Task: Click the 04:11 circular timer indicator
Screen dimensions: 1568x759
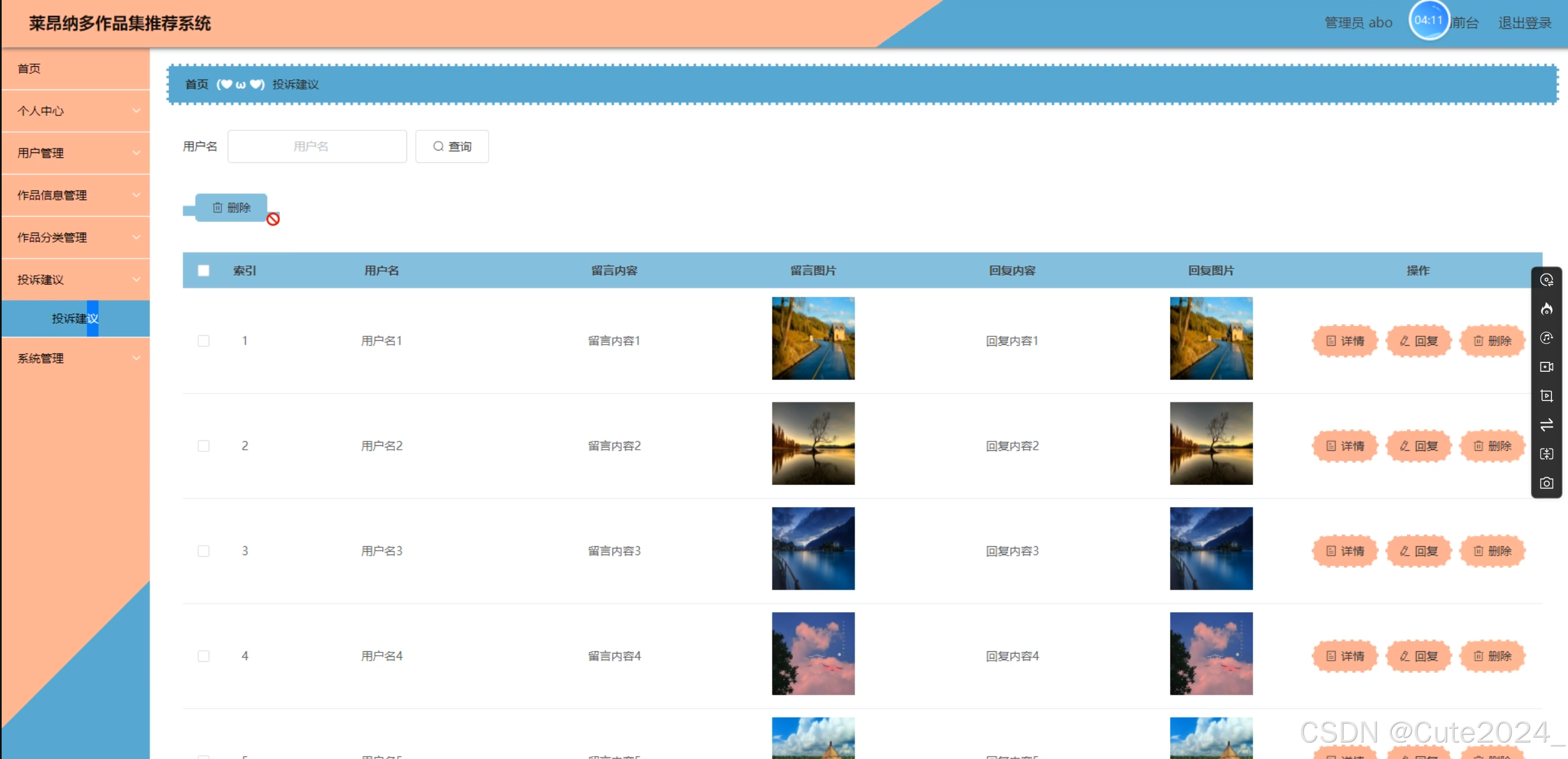Action: point(1428,20)
